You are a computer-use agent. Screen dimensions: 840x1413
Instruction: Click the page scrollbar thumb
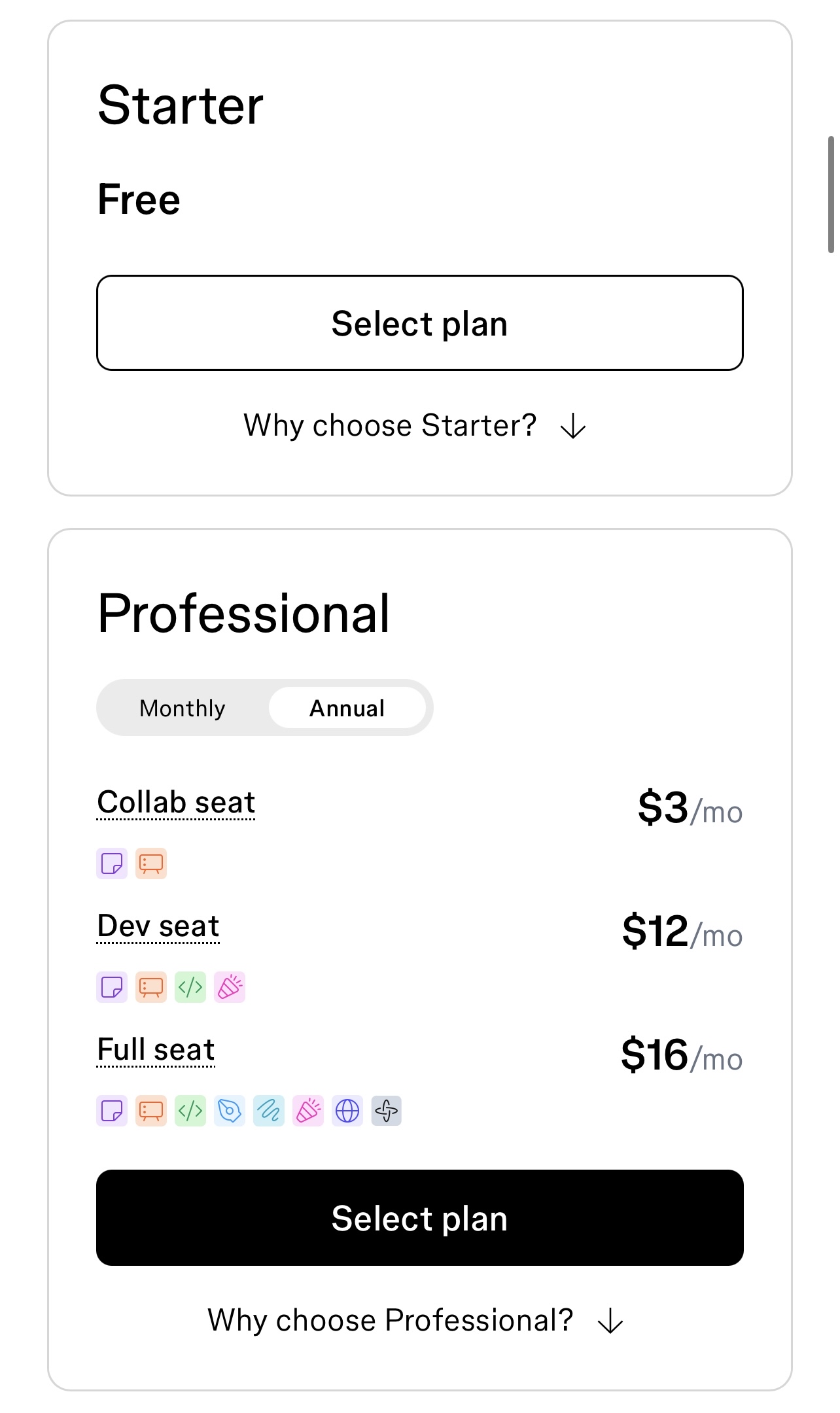tap(831, 194)
